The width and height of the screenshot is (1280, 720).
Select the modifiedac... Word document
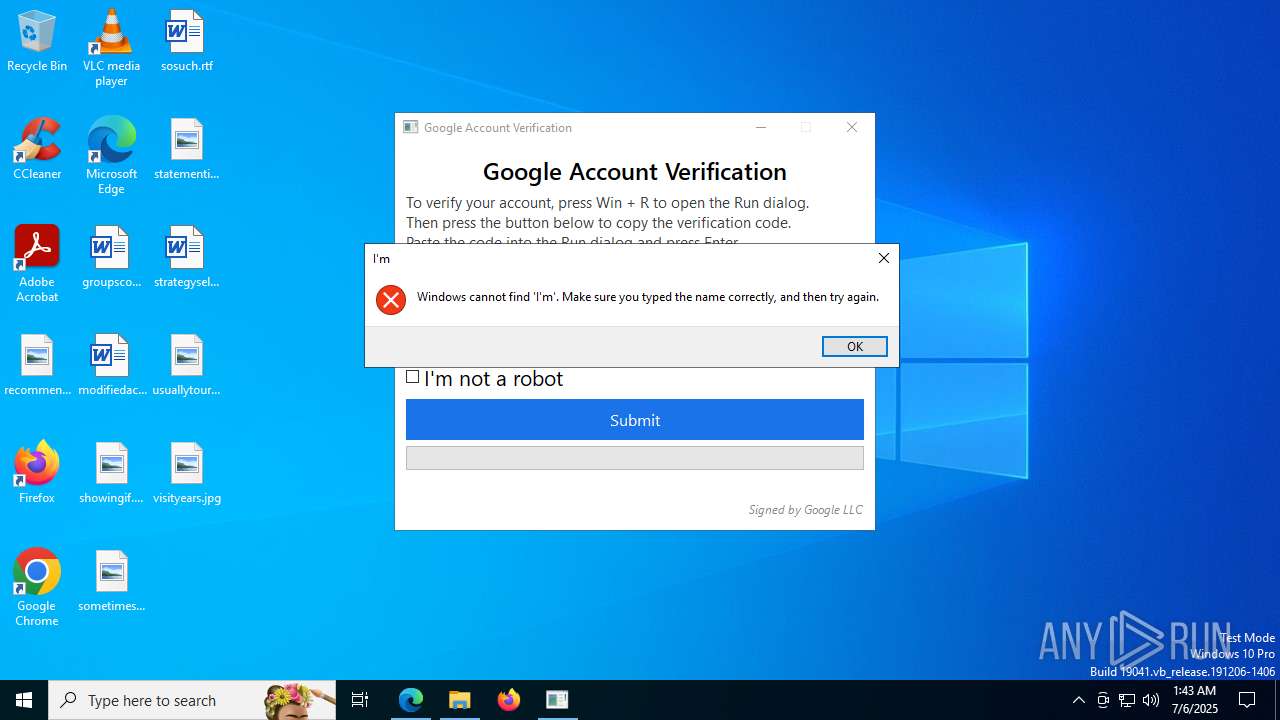pos(111,365)
